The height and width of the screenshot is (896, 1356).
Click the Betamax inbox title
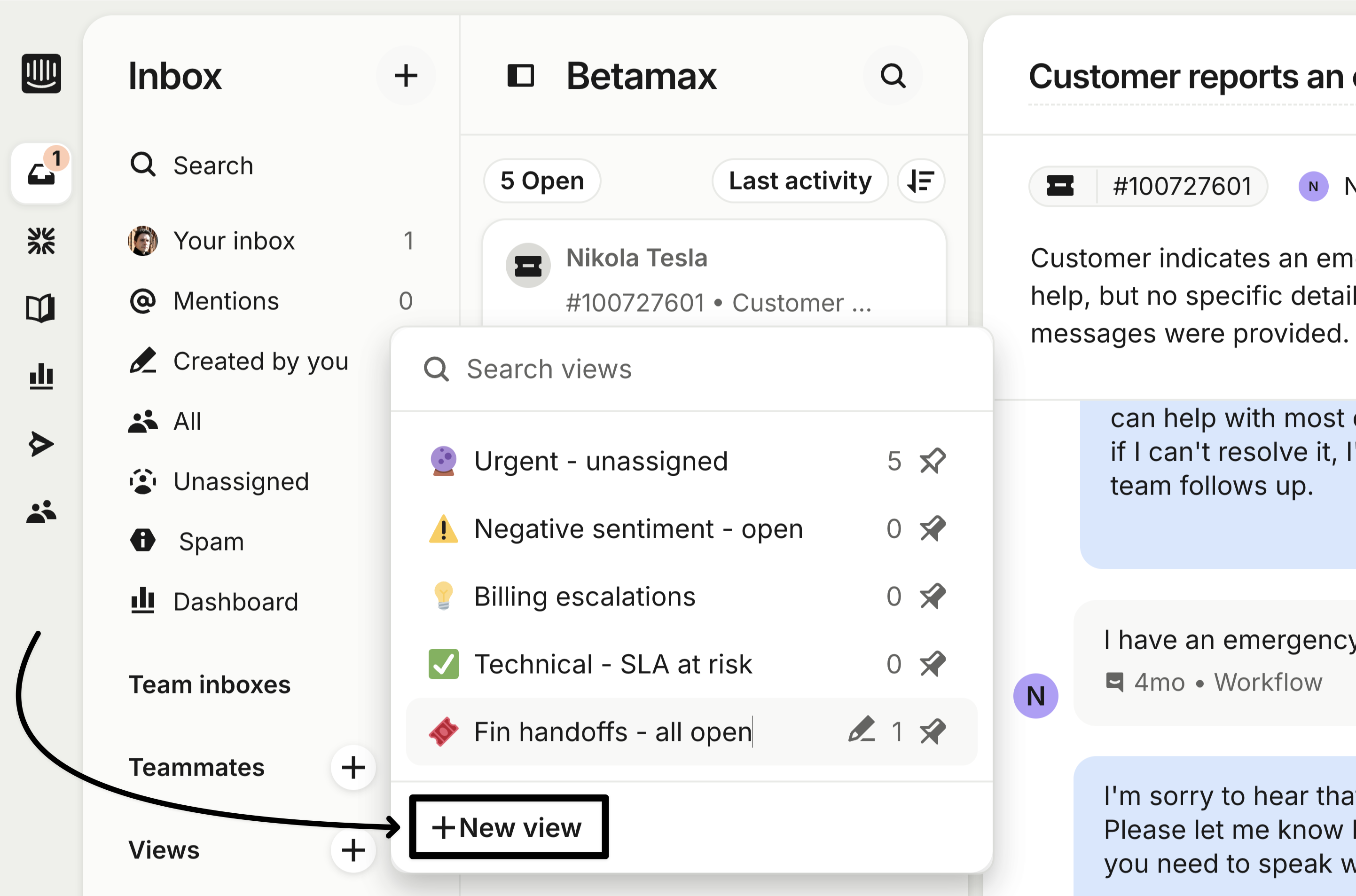coord(641,76)
